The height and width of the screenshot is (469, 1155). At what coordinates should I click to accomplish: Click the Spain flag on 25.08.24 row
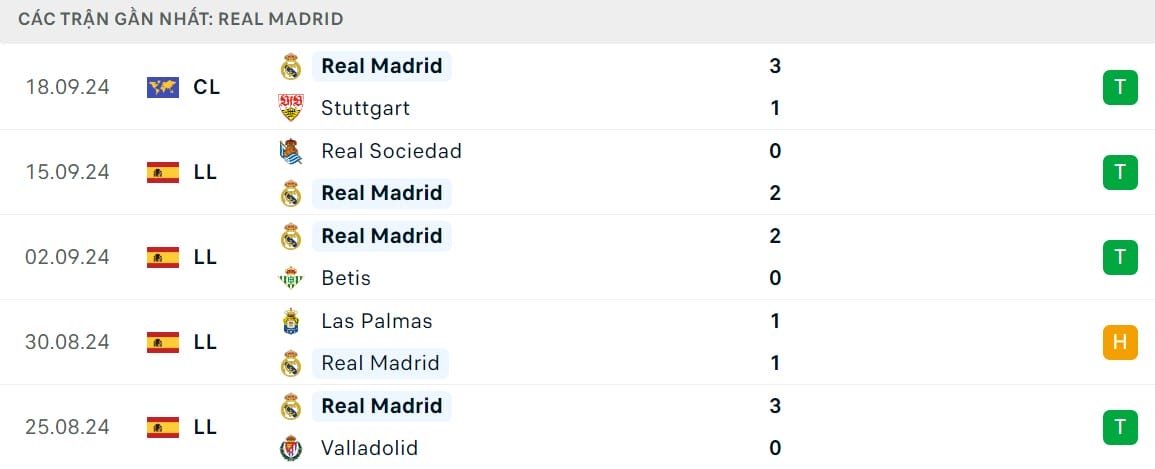pos(162,427)
